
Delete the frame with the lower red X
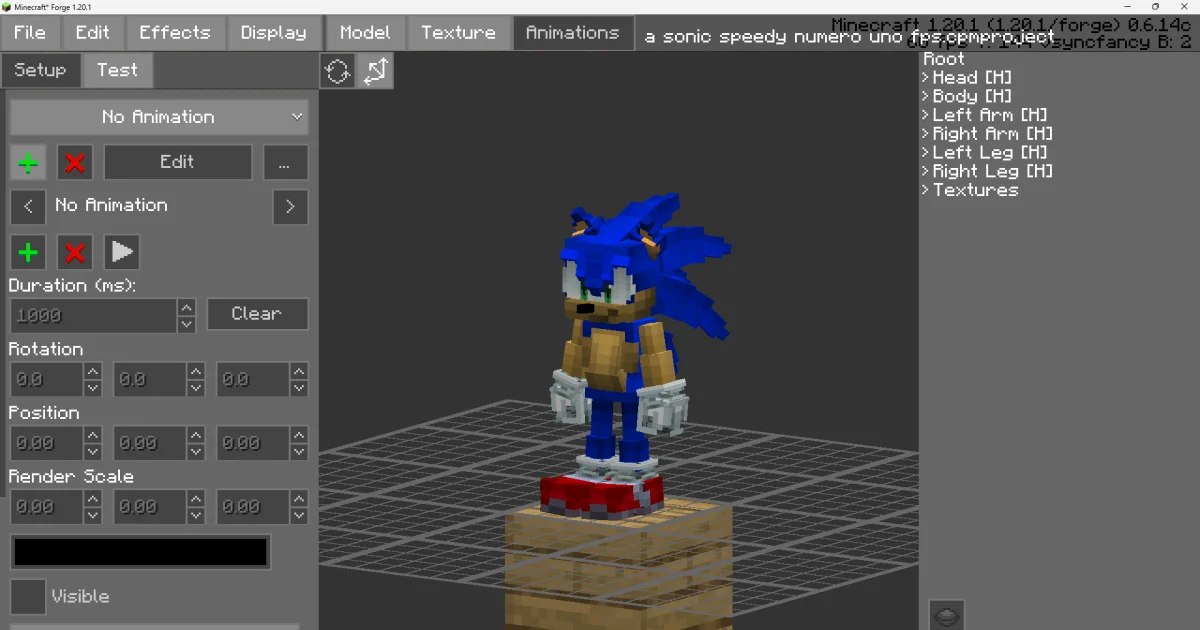click(x=75, y=252)
